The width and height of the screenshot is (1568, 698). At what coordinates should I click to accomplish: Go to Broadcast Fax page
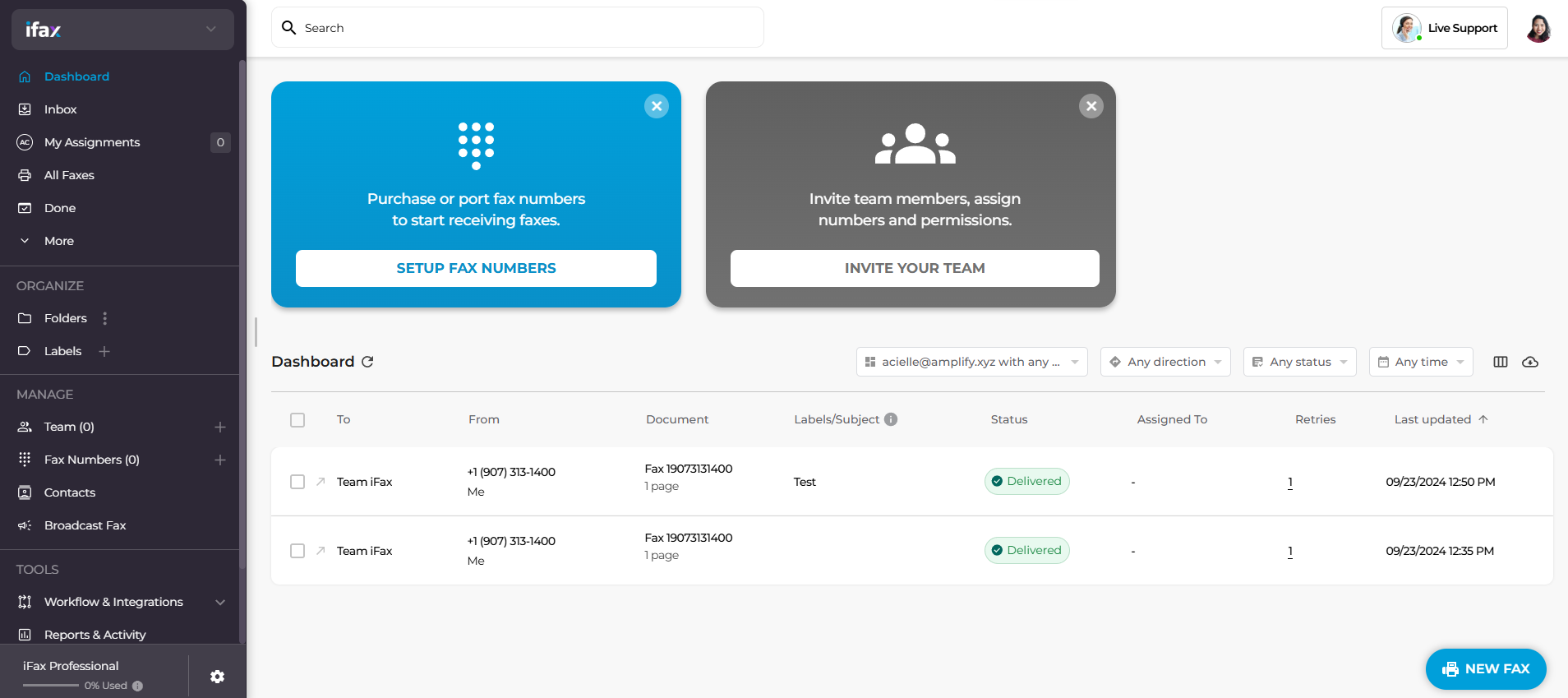click(x=85, y=525)
